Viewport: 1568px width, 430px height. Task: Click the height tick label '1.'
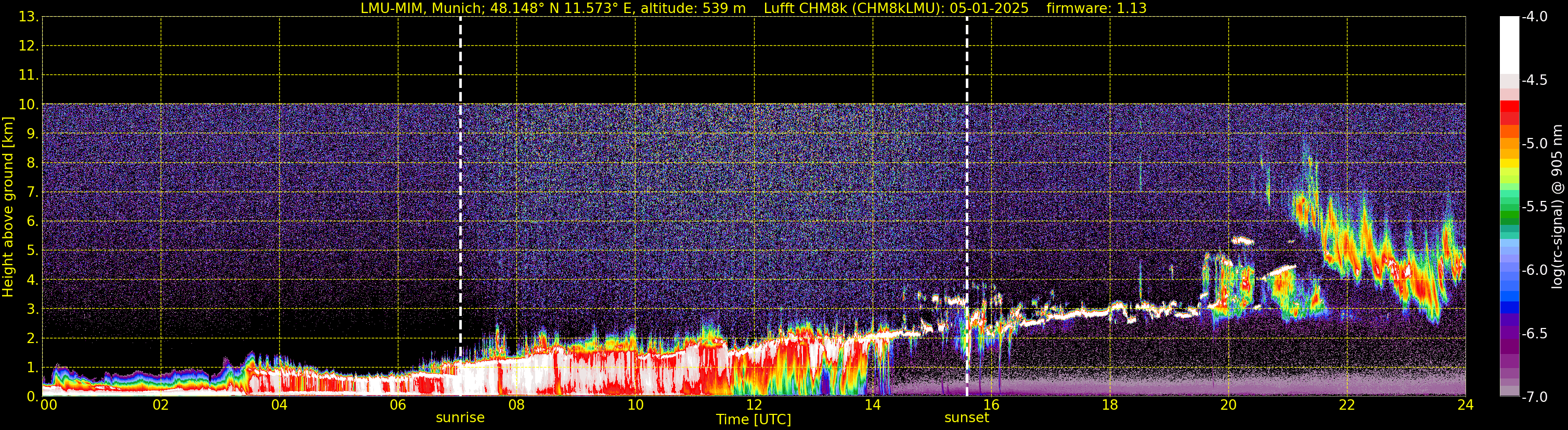[x=32, y=368]
